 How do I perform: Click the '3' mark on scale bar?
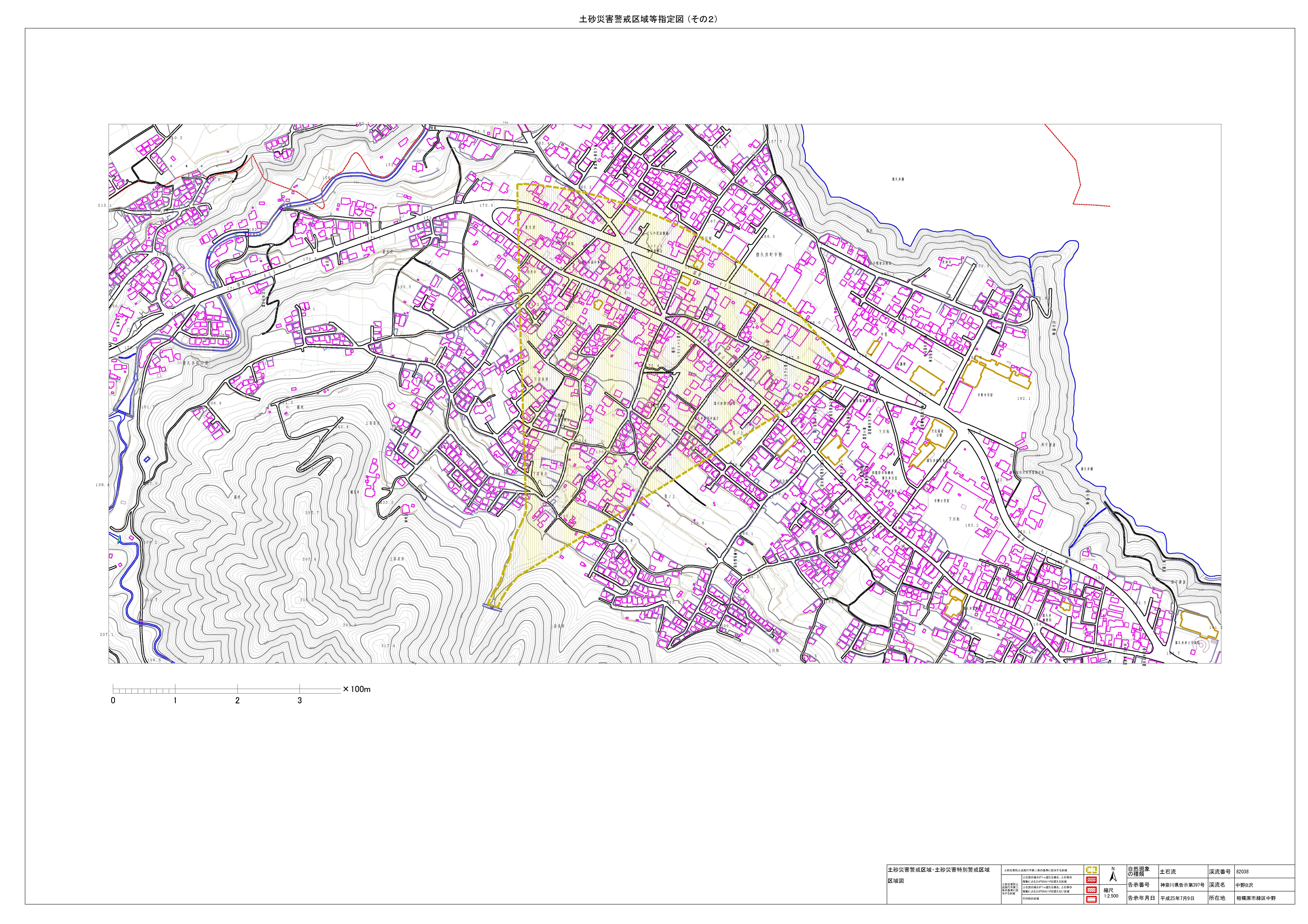point(300,701)
